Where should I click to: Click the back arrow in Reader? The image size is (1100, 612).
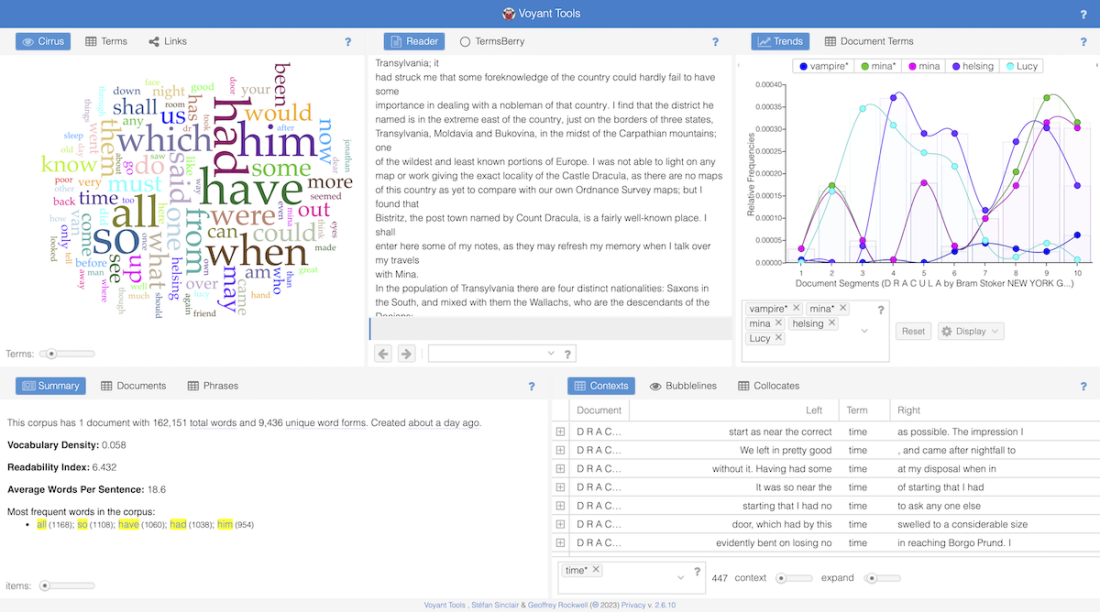[383, 353]
